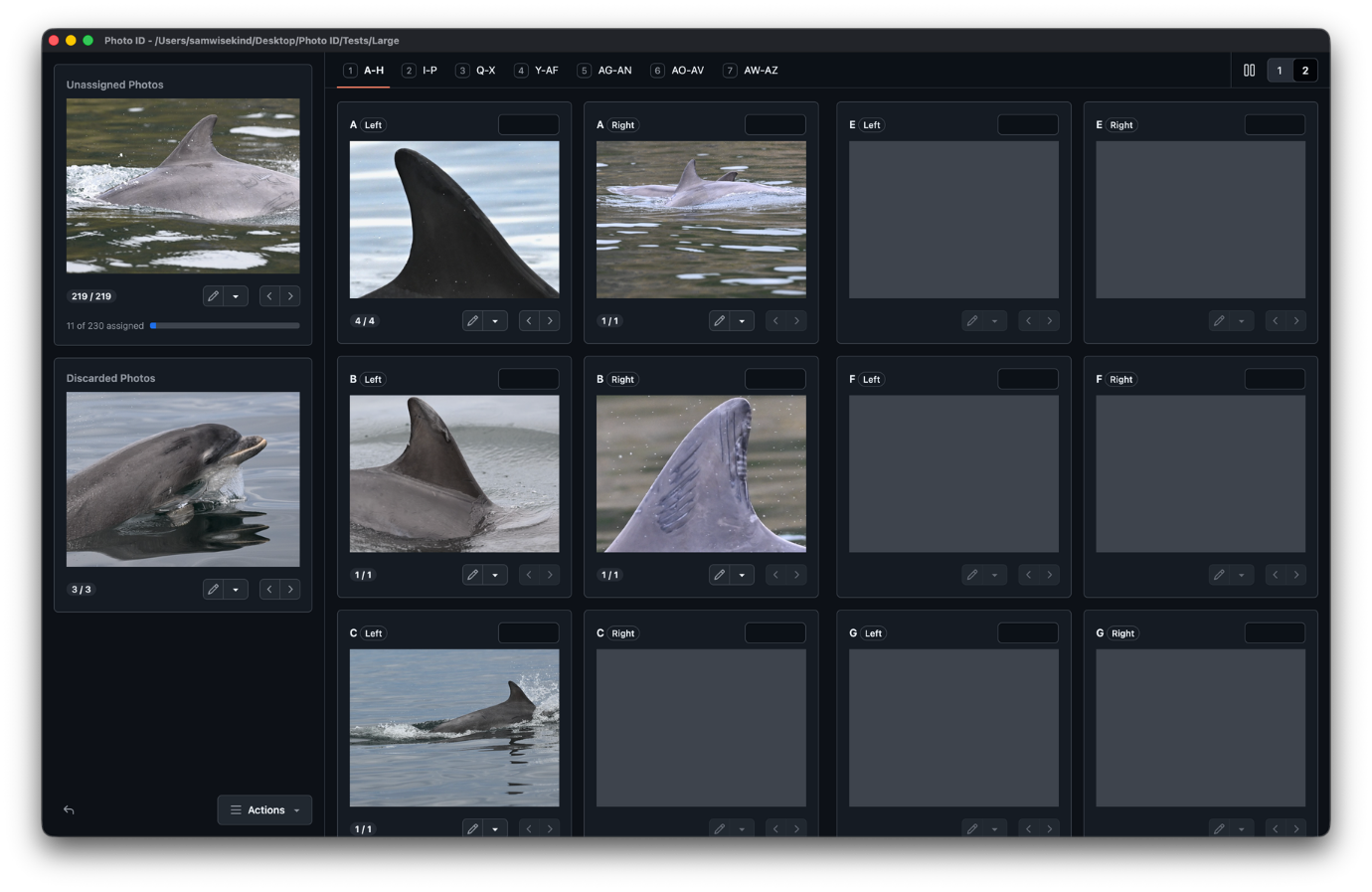Click the next-photo chevron under A Left
The height and width of the screenshot is (892, 1372).
550,320
